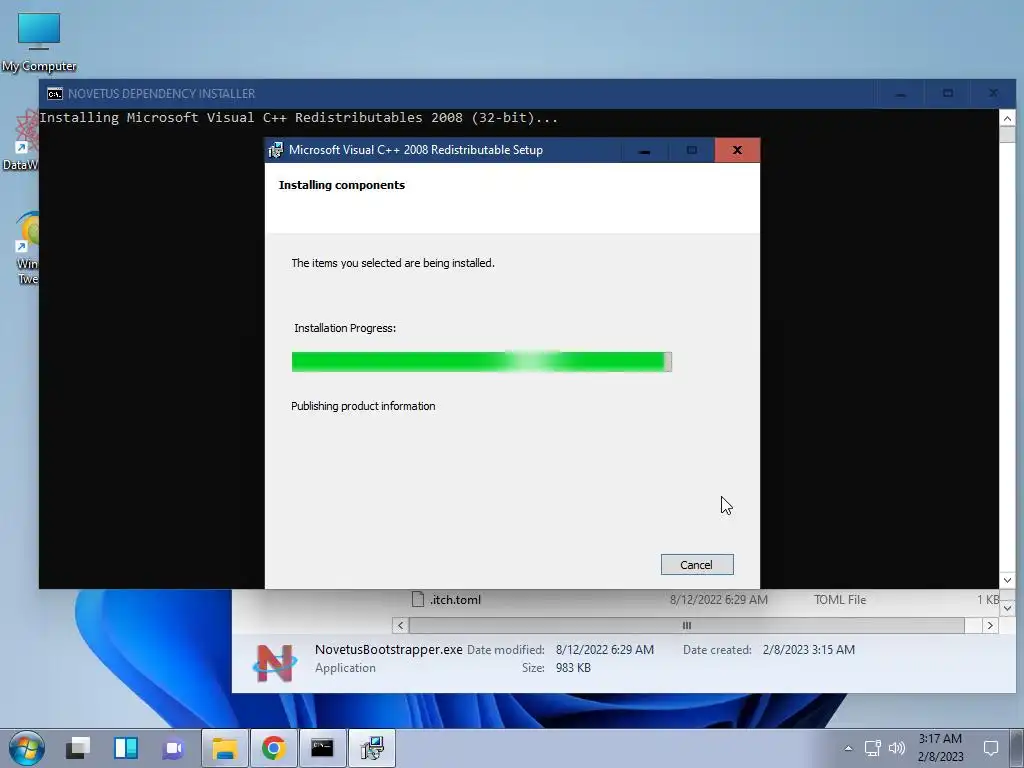Click the setup installer icon in dialog title

pos(276,150)
